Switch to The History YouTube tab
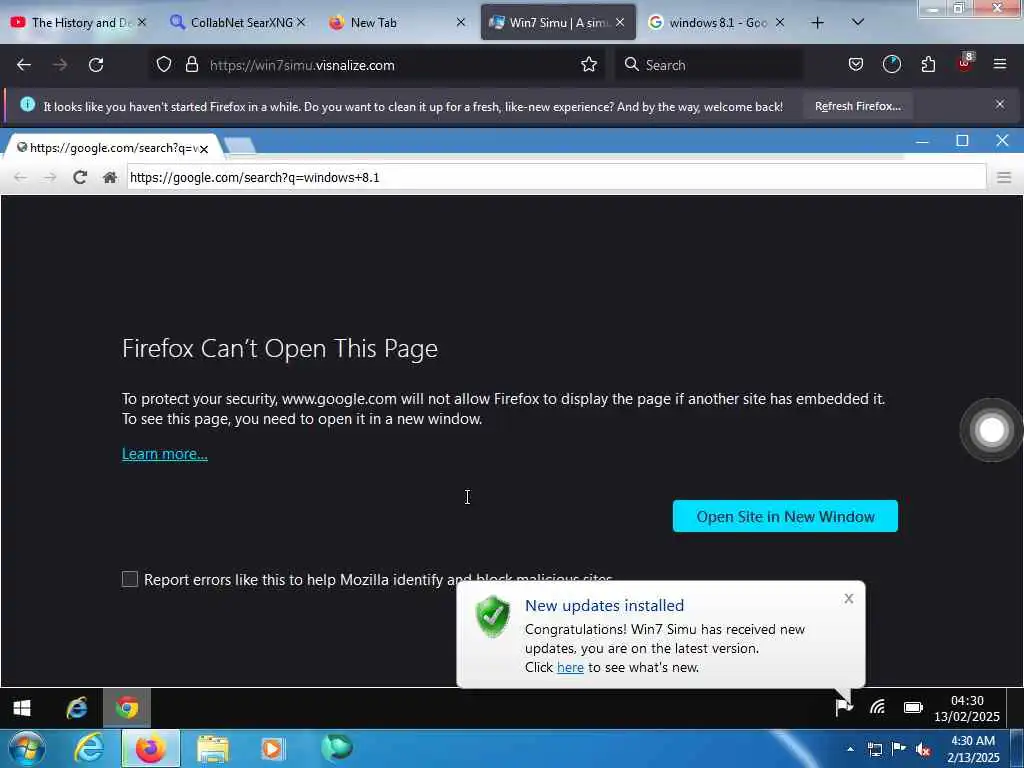This screenshot has height=768, width=1024. (77, 23)
